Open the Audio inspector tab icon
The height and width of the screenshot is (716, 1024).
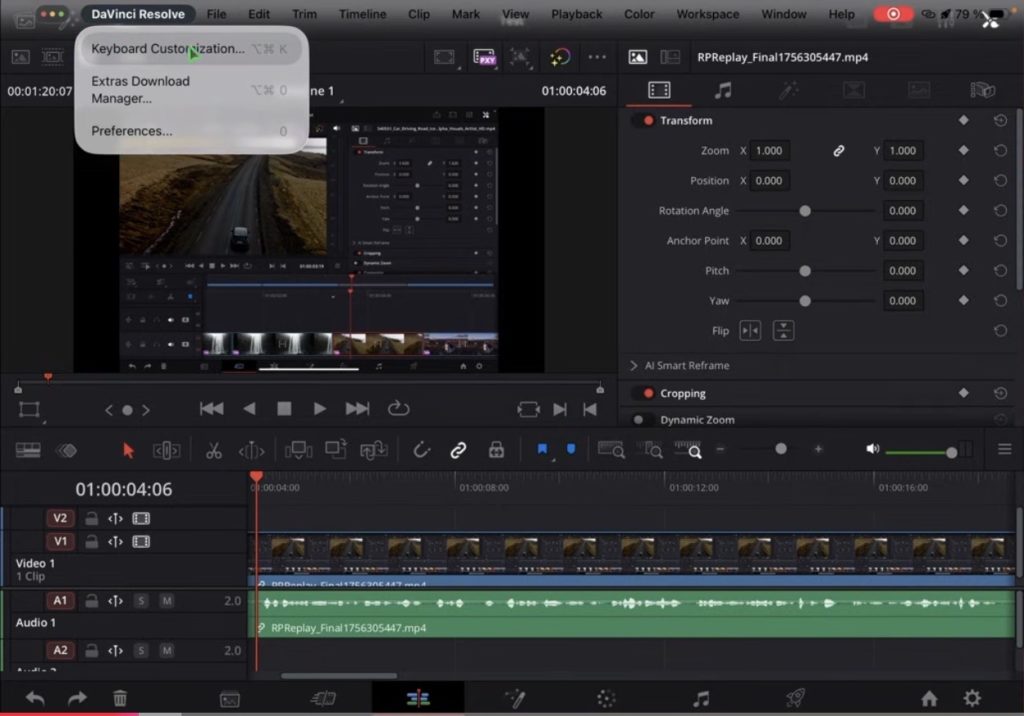click(x=724, y=90)
